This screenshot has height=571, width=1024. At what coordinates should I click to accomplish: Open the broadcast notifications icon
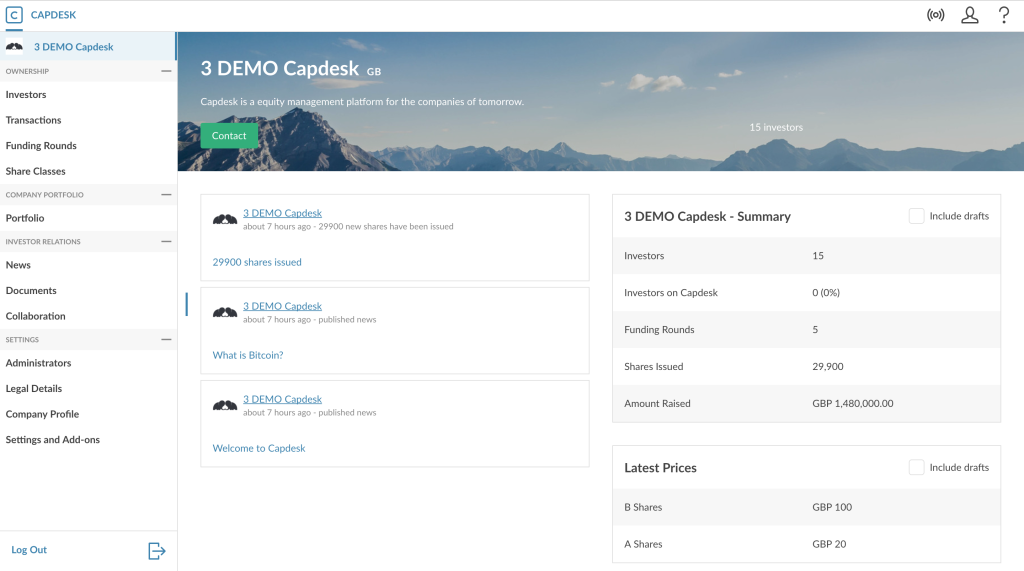[935, 14]
